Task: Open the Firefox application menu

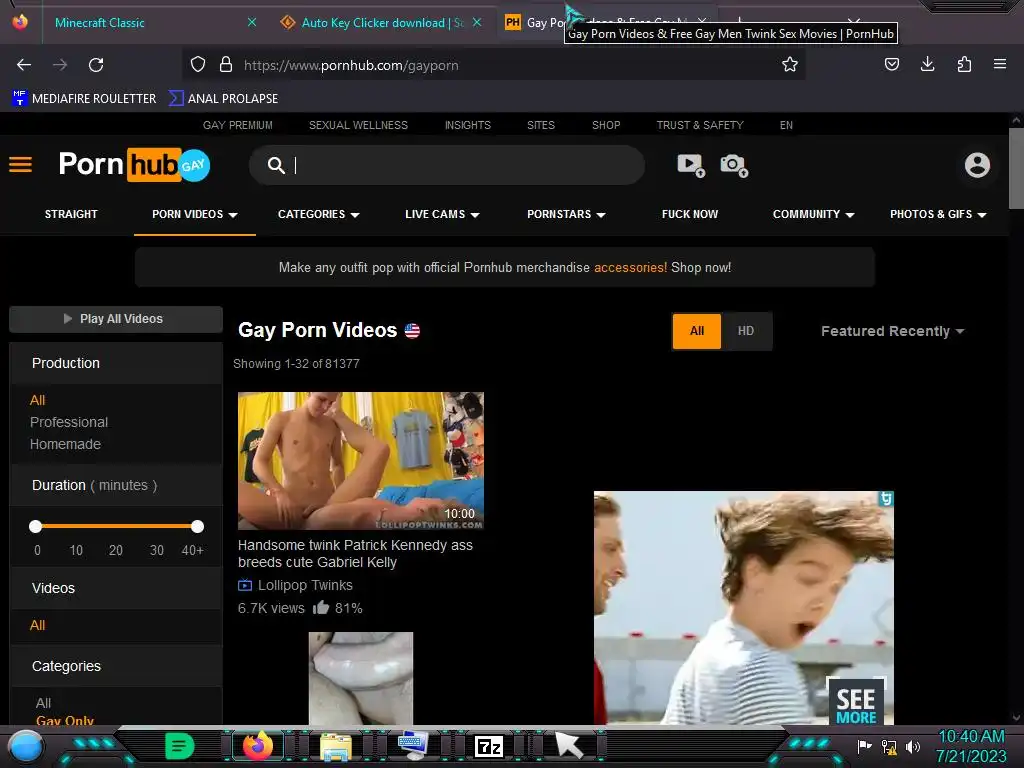Action: pyautogui.click(x=1000, y=64)
